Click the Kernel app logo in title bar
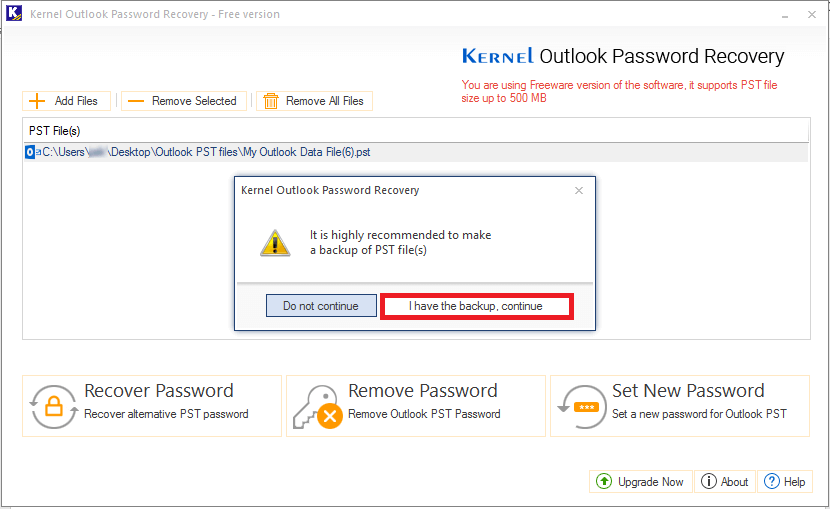 pyautogui.click(x=14, y=13)
